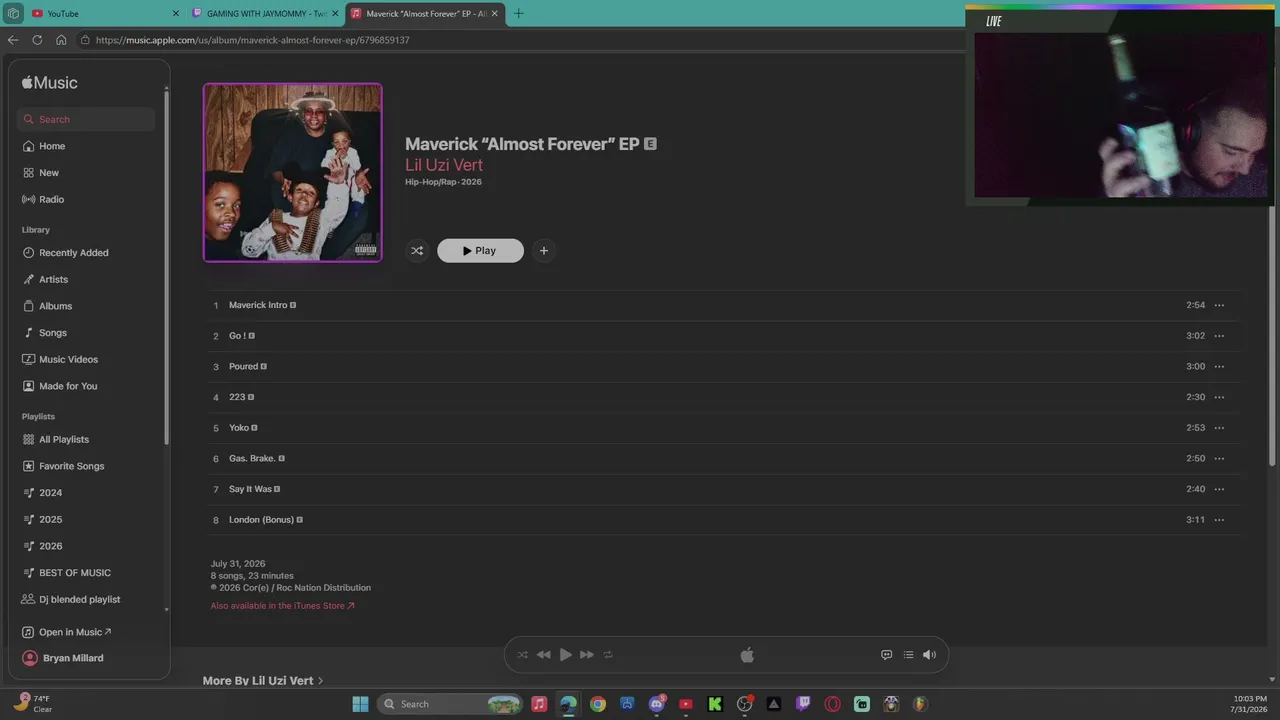Open more options for Maverick Intro
The width and height of the screenshot is (1280, 720).
coord(1219,305)
